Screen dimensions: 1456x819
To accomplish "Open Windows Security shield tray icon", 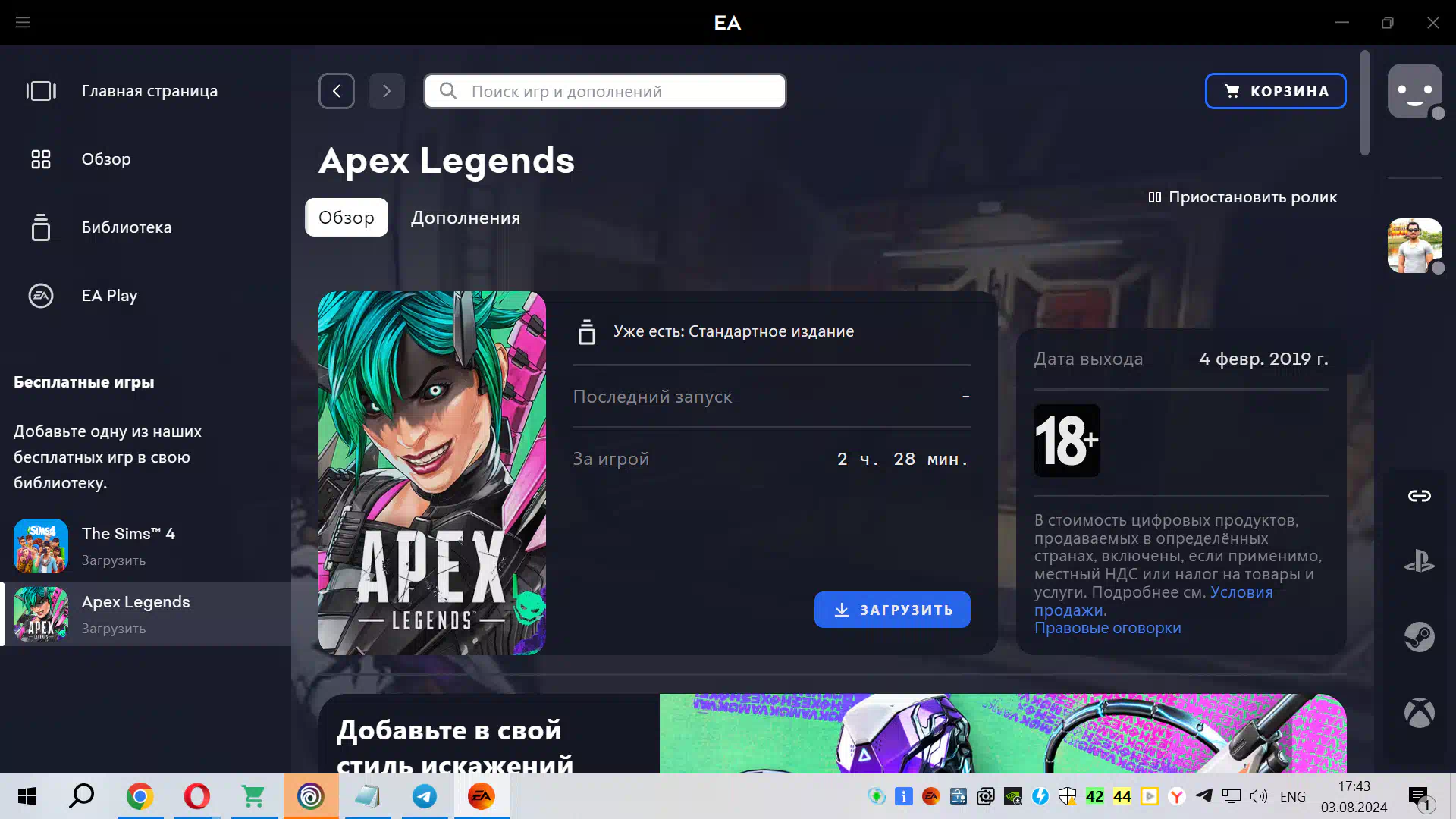I will tap(1068, 796).
